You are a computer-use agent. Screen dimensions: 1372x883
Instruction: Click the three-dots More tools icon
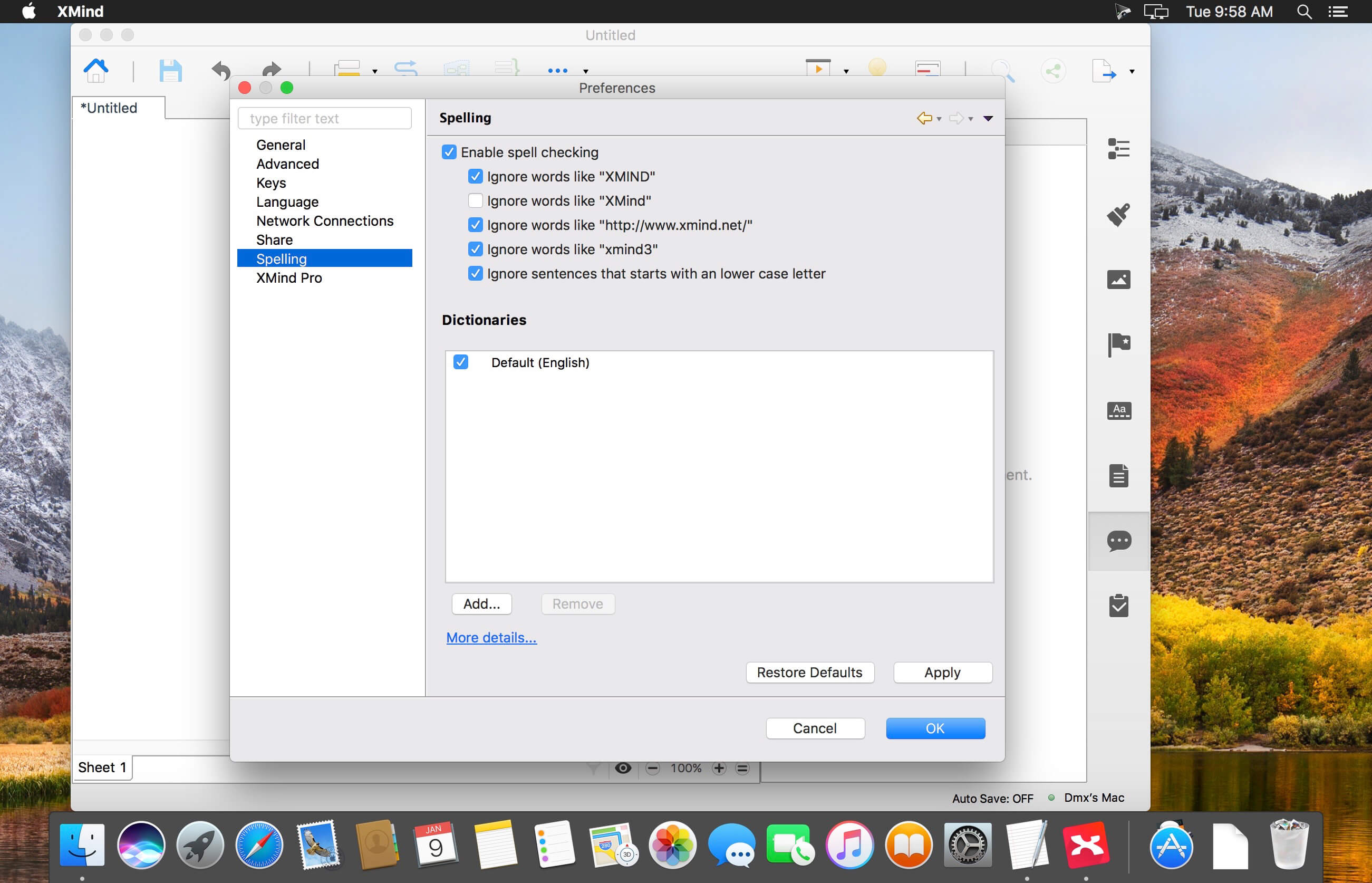558,71
